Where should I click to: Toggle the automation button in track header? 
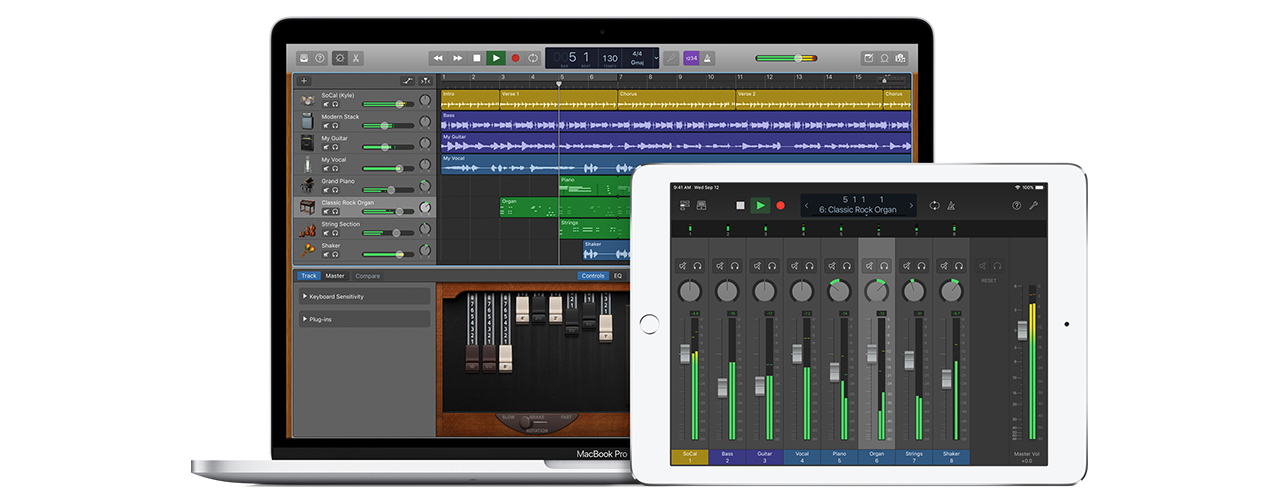[x=408, y=80]
